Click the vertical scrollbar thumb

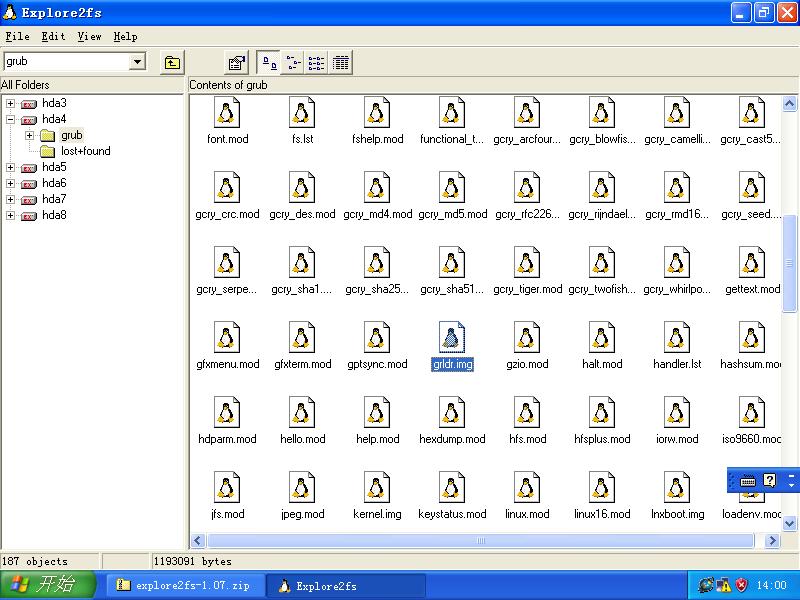tap(789, 263)
